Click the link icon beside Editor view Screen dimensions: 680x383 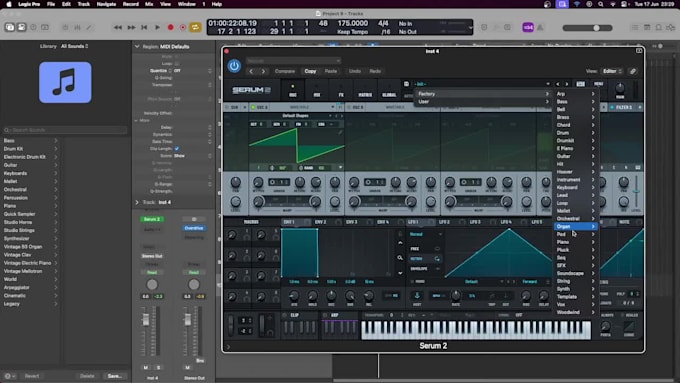pos(633,71)
